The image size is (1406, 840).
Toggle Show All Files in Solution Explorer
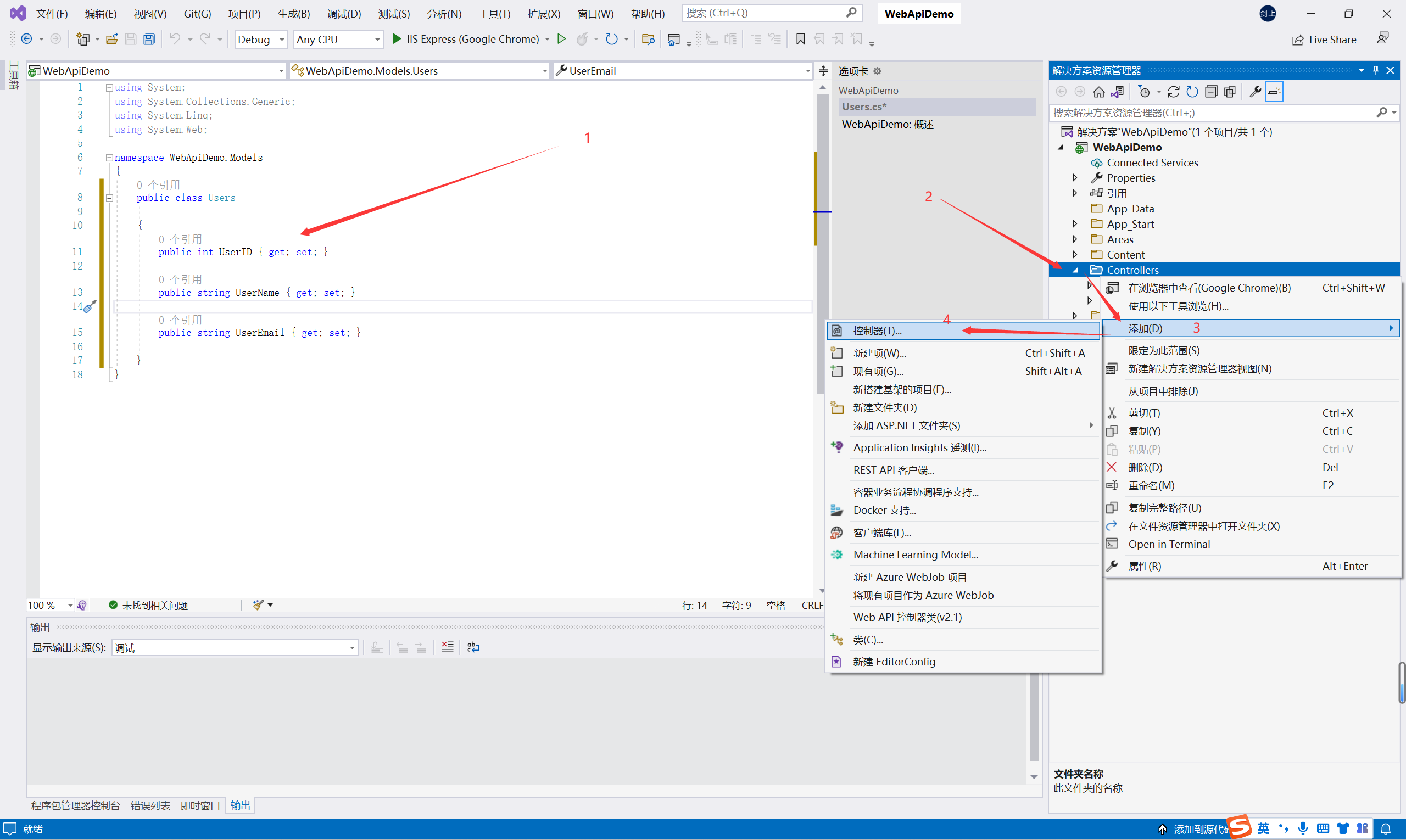(1229, 92)
